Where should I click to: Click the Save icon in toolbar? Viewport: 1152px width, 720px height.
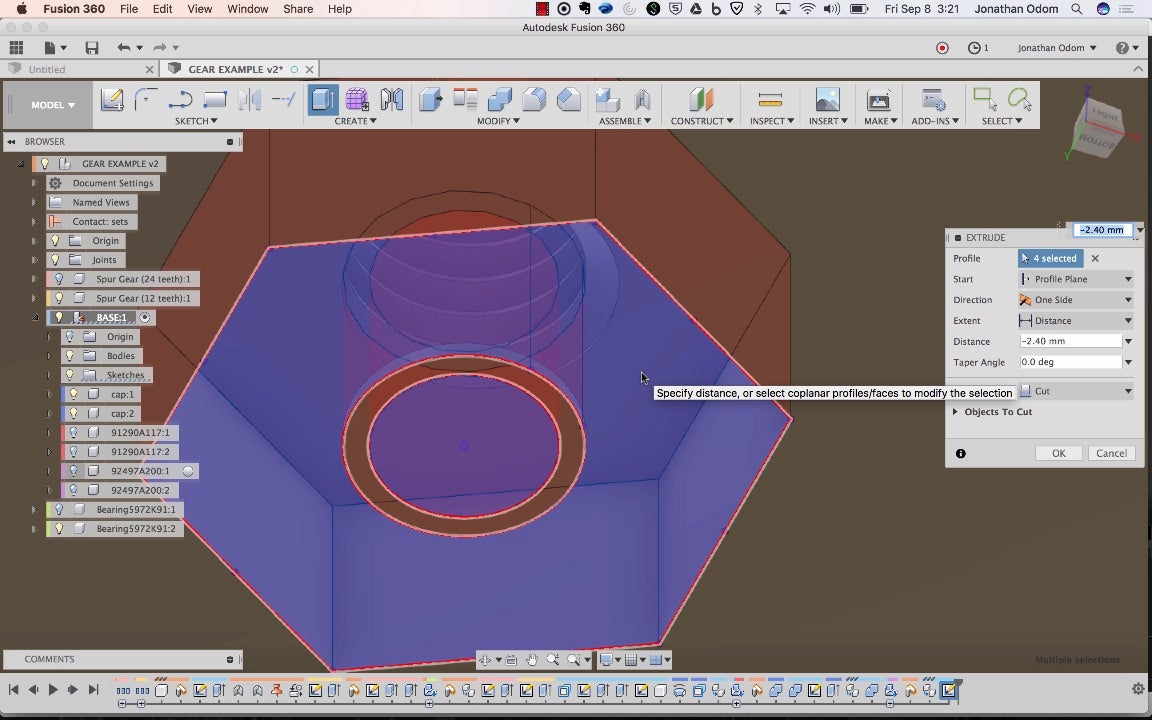[92, 48]
